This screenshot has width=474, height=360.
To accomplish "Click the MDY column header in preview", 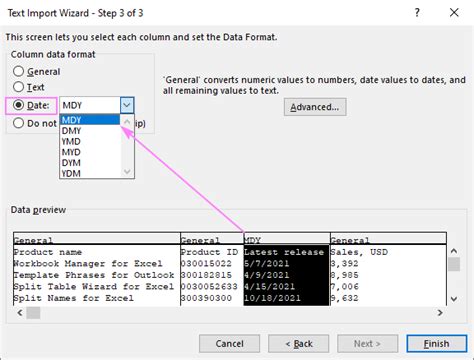I will (287, 239).
